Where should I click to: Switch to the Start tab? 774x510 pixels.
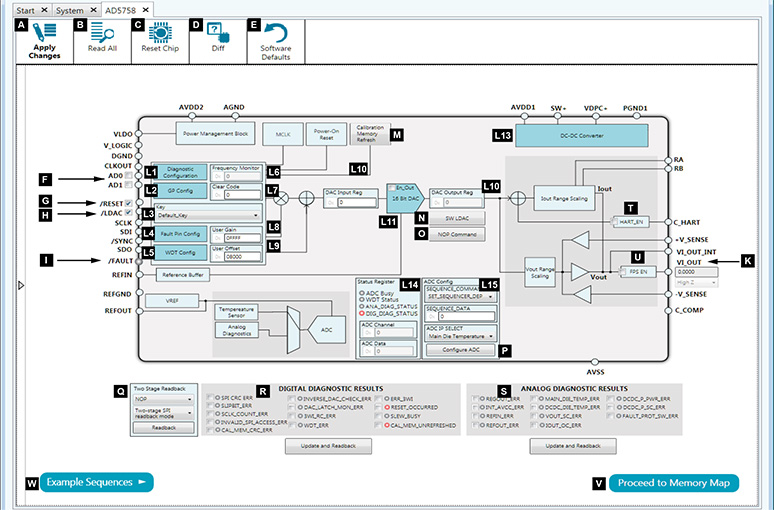(26, 10)
